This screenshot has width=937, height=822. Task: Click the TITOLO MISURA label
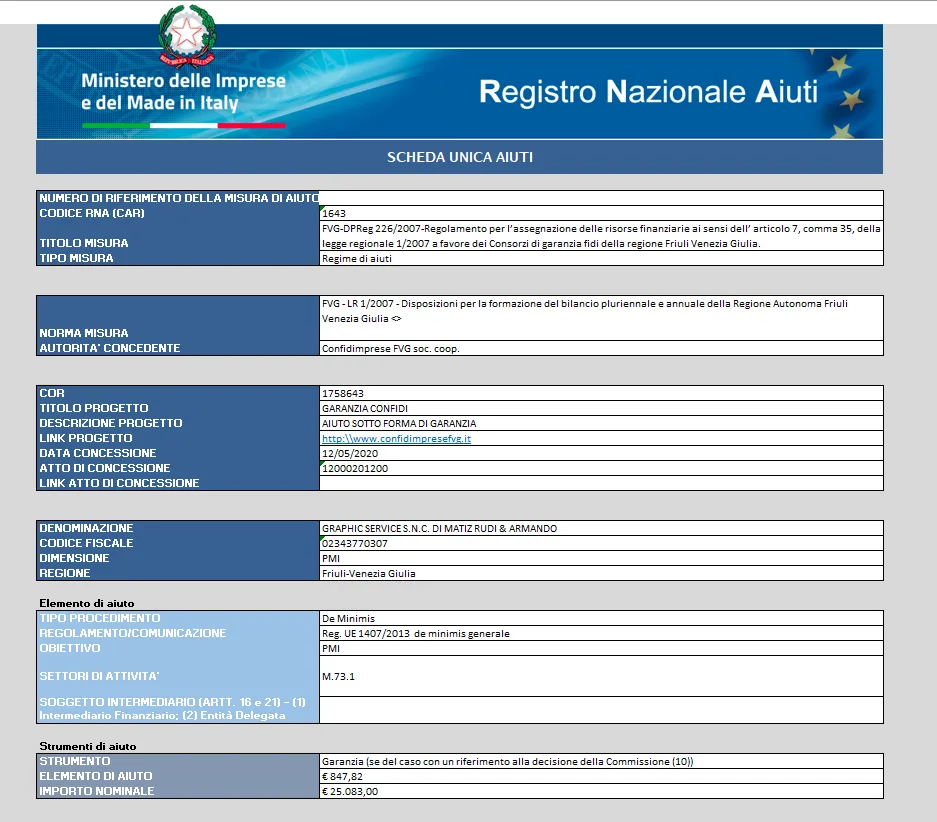pyautogui.click(x=84, y=243)
